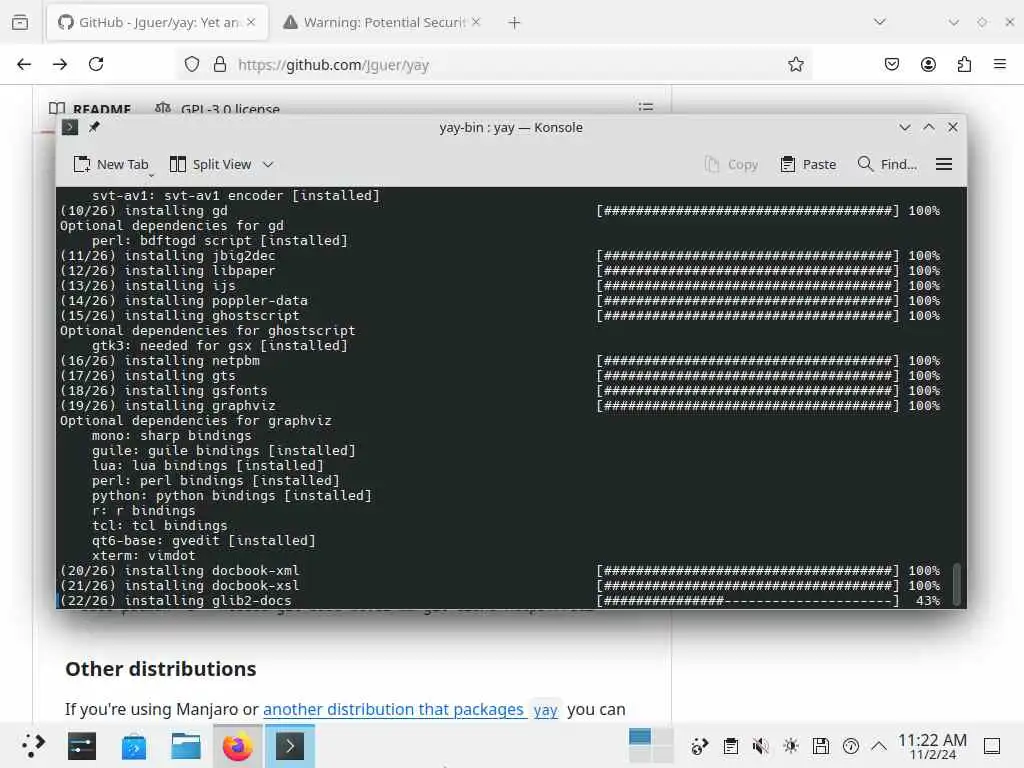Image resolution: width=1024 pixels, height=768 pixels.
Task: View site security padlock information
Action: coord(220,64)
